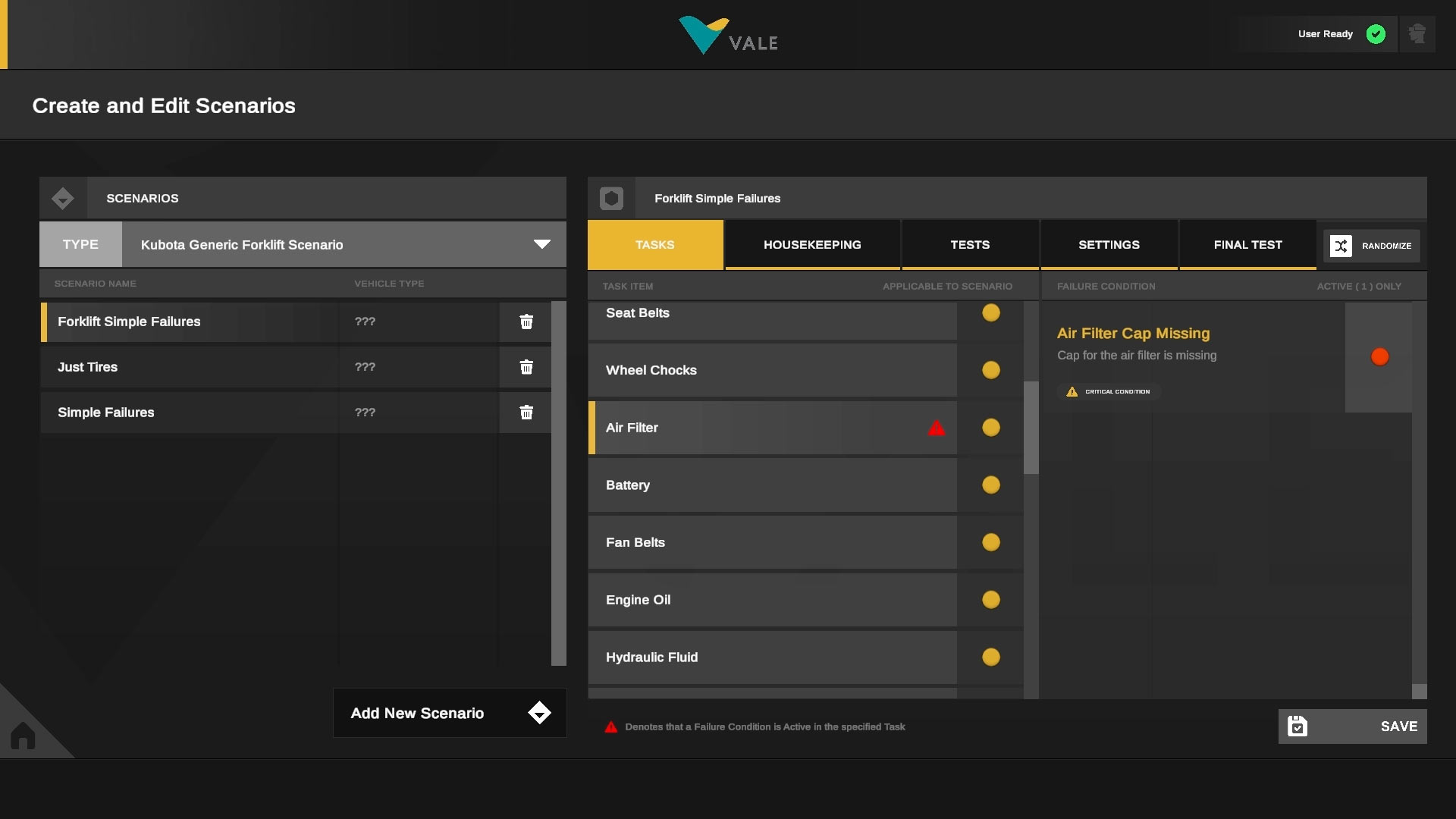Toggle Air Filter Cap Missing failure condition

coord(1379,357)
